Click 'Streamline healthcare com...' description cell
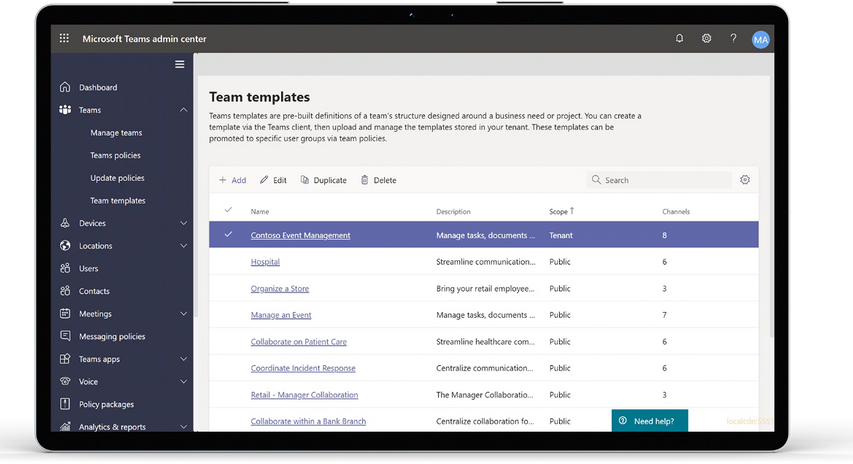 [485, 342]
